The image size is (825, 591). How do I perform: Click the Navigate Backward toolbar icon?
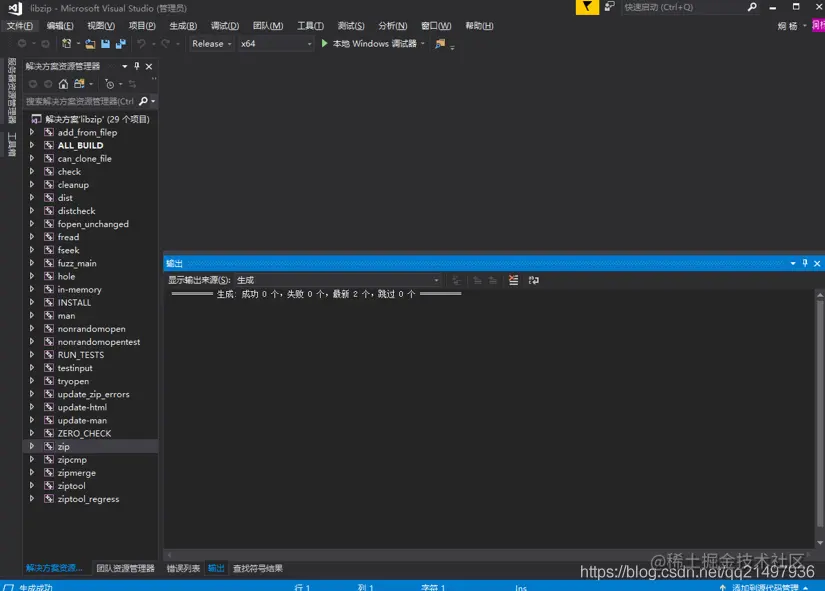22,44
